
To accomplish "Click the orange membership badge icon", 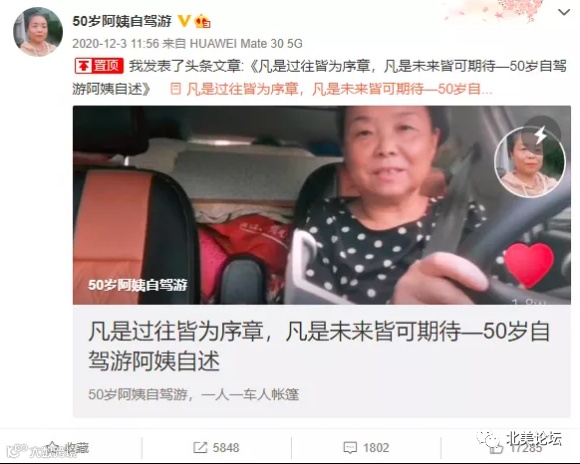I will [x=202, y=21].
